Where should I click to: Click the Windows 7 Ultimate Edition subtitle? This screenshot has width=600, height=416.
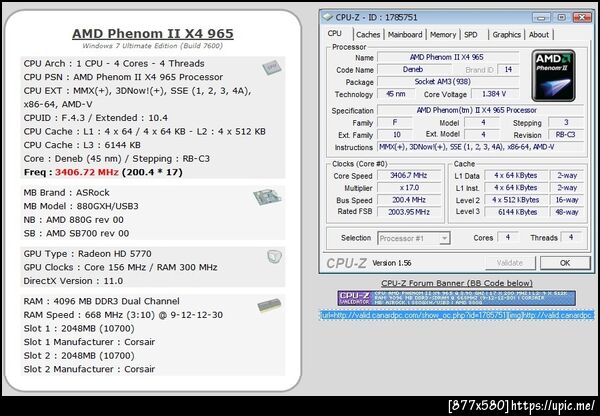[152, 46]
